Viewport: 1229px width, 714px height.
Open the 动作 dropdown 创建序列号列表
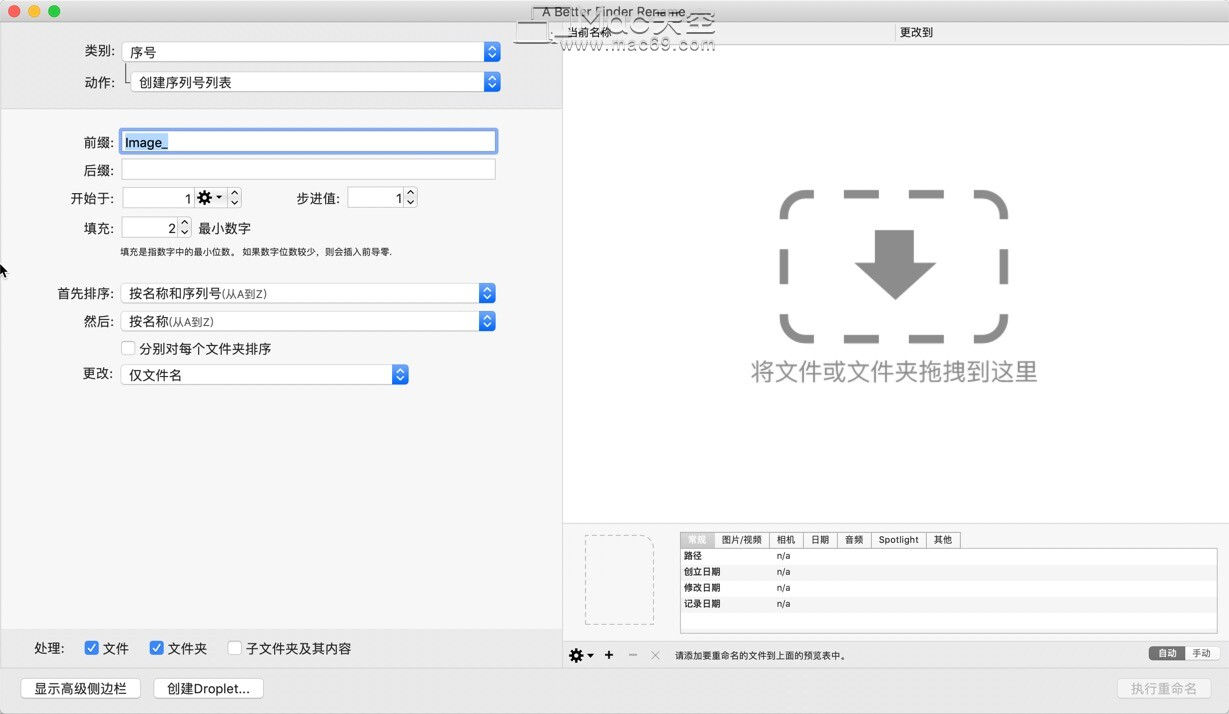click(315, 82)
